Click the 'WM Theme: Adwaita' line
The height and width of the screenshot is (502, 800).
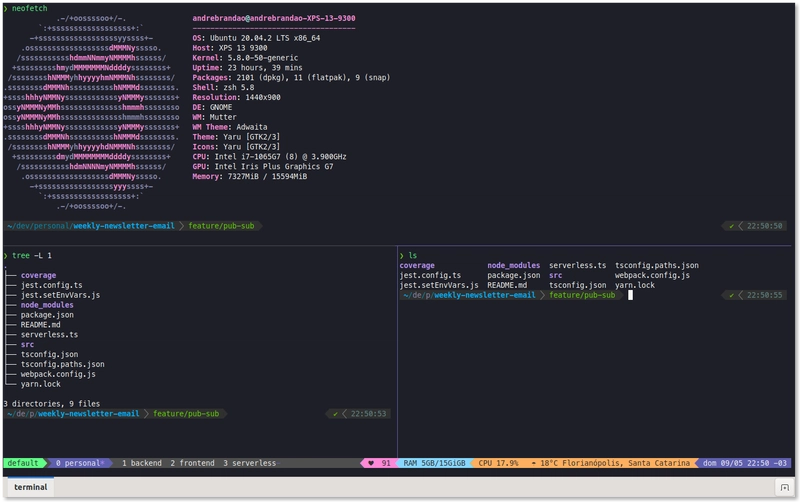tap(230, 127)
